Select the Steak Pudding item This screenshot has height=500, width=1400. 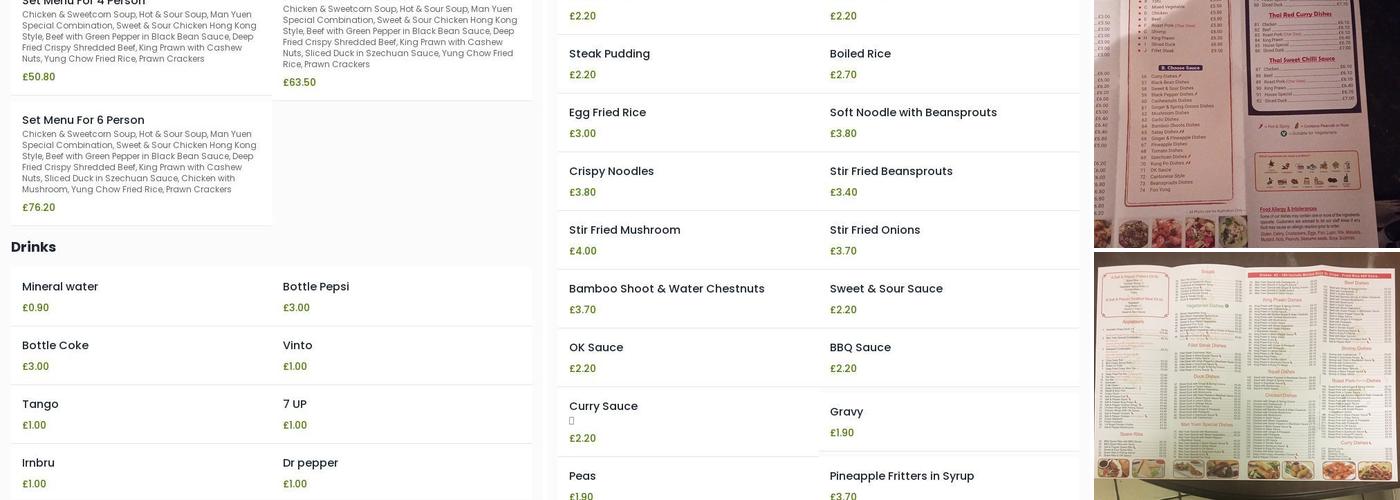[609, 54]
